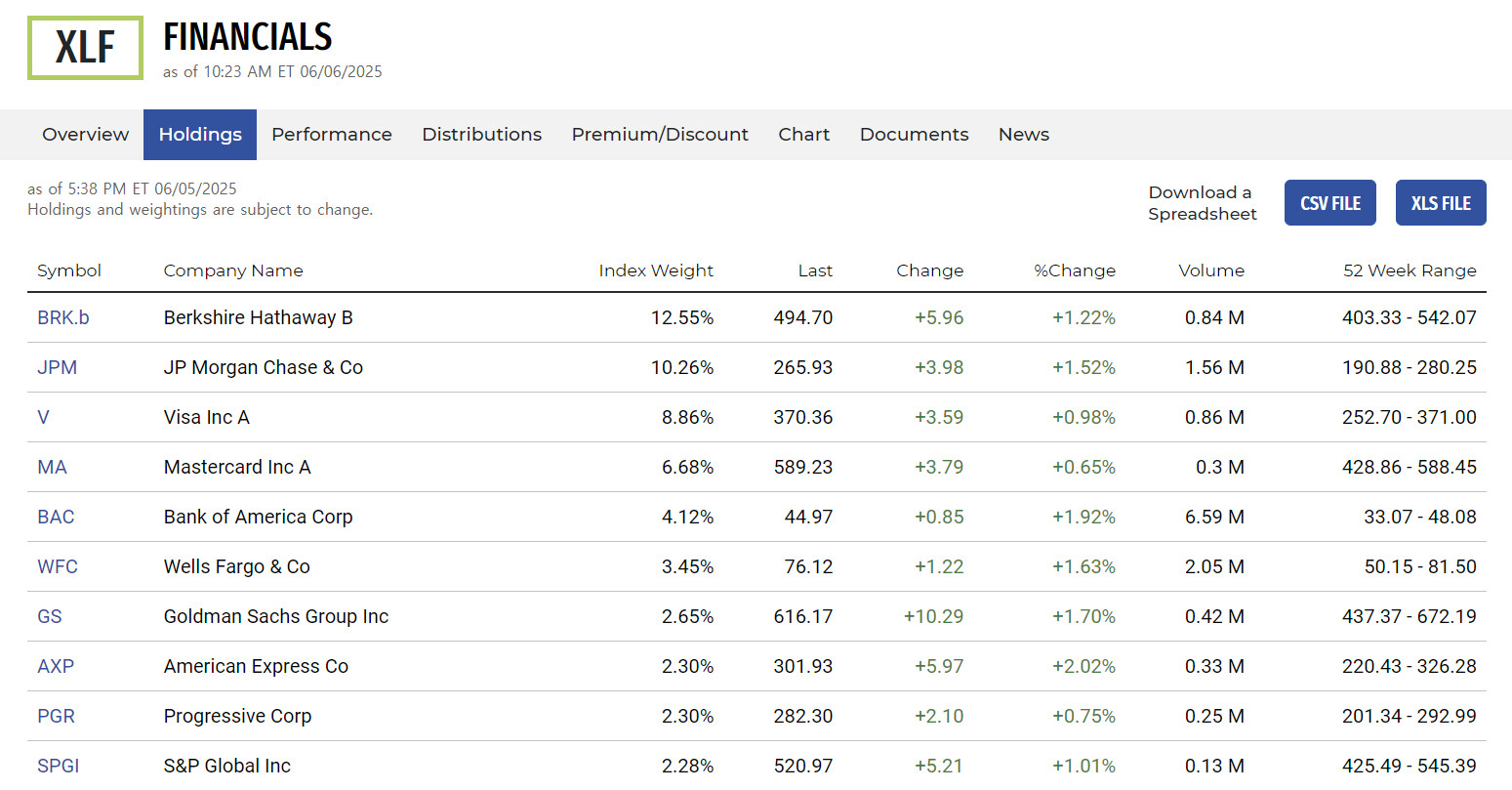This screenshot has height=790, width=1512.
Task: Open the AXP symbol link
Action: coord(56,667)
